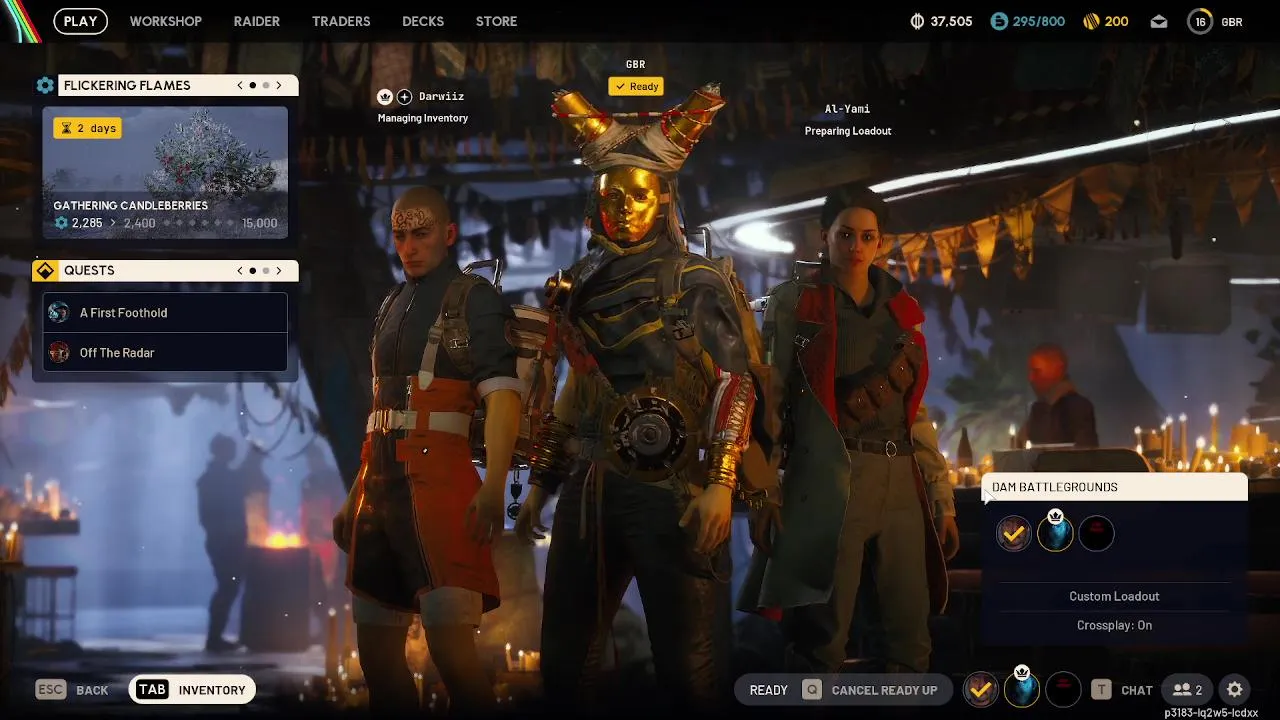
Task: Select second Quests page dot
Action: (266, 270)
